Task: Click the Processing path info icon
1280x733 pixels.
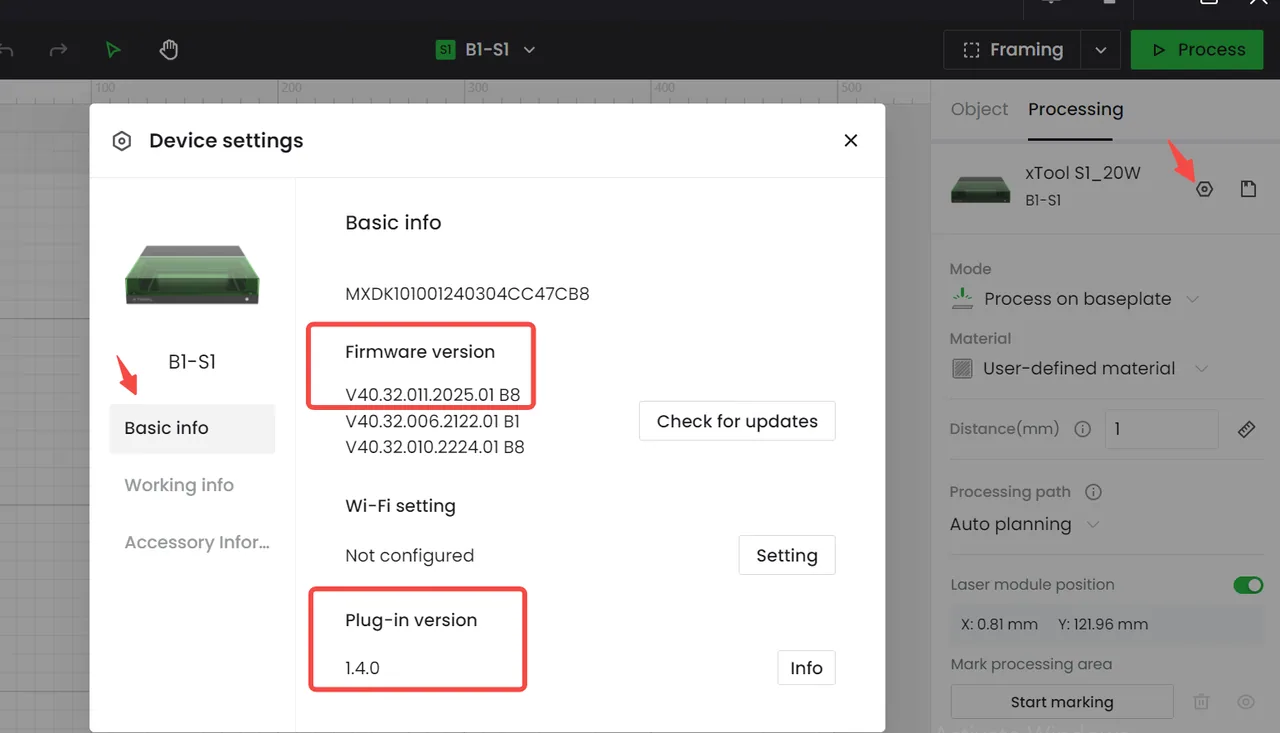Action: click(1093, 492)
